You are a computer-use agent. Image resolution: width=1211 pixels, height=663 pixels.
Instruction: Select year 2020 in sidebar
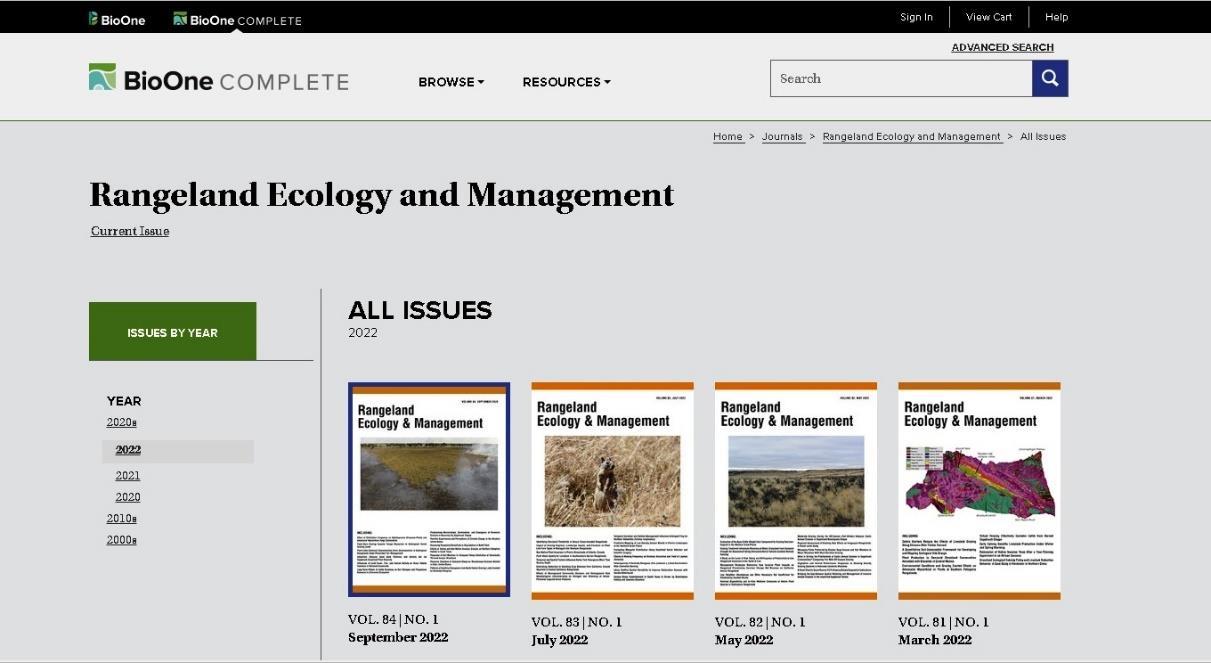pos(128,497)
